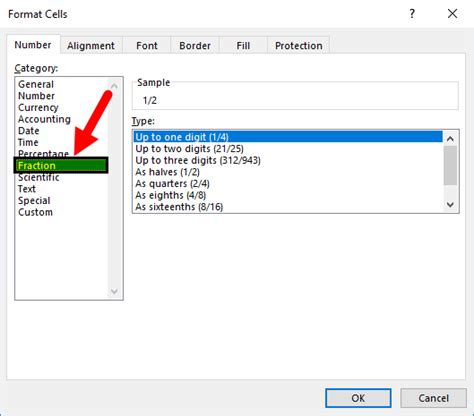Image resolution: width=474 pixels, height=416 pixels.
Task: Click the Help question mark icon
Action: [412, 14]
